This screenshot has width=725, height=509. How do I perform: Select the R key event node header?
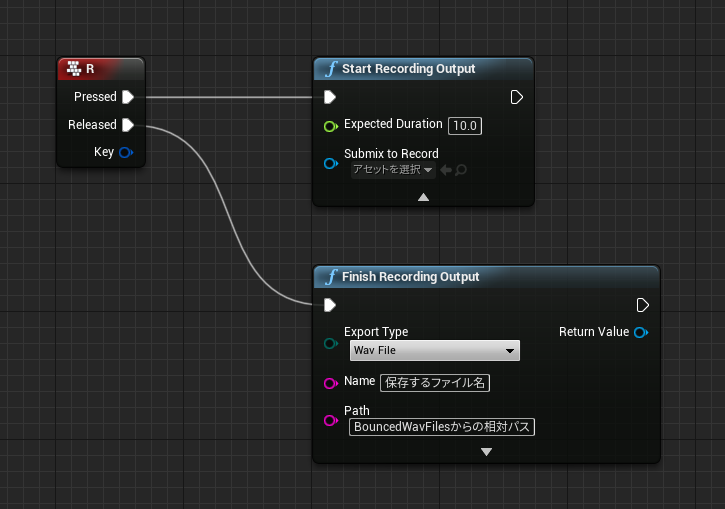click(101, 69)
